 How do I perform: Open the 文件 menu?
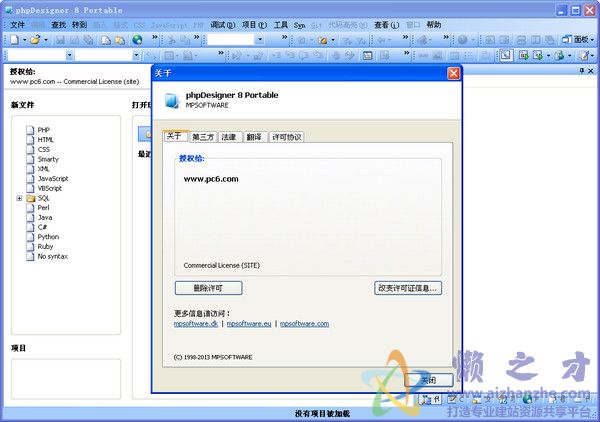tap(18, 25)
